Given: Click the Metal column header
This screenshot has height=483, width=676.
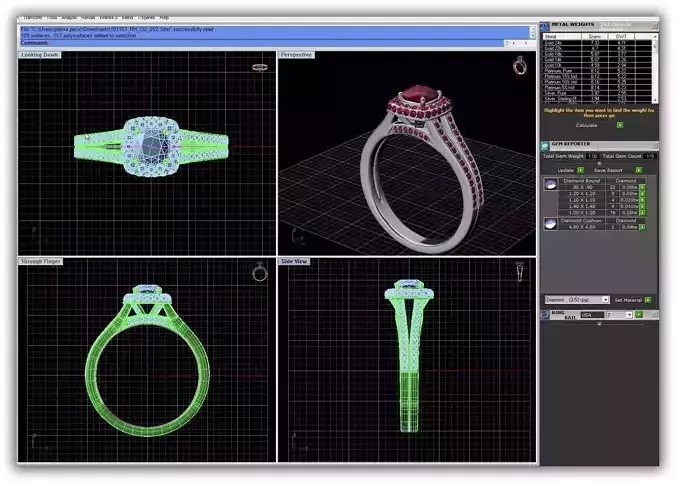Looking at the screenshot, I should coord(562,37).
